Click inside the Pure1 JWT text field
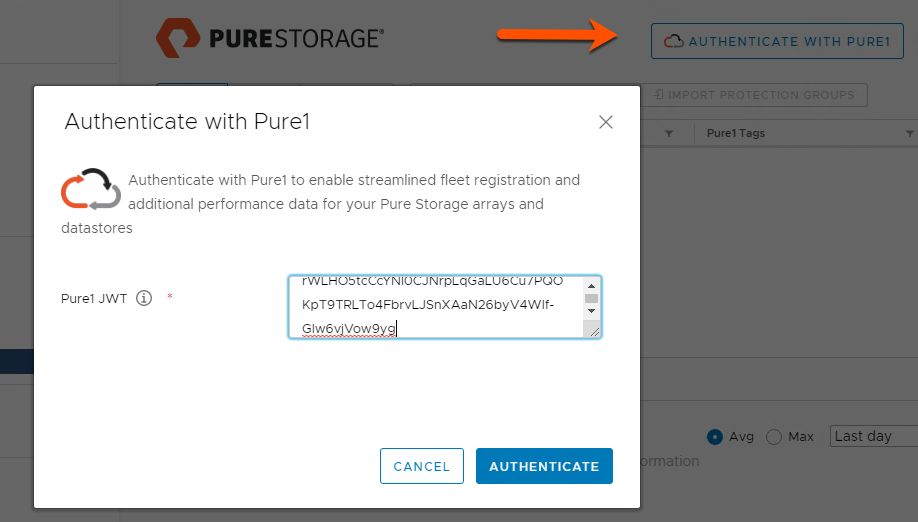 coord(437,307)
